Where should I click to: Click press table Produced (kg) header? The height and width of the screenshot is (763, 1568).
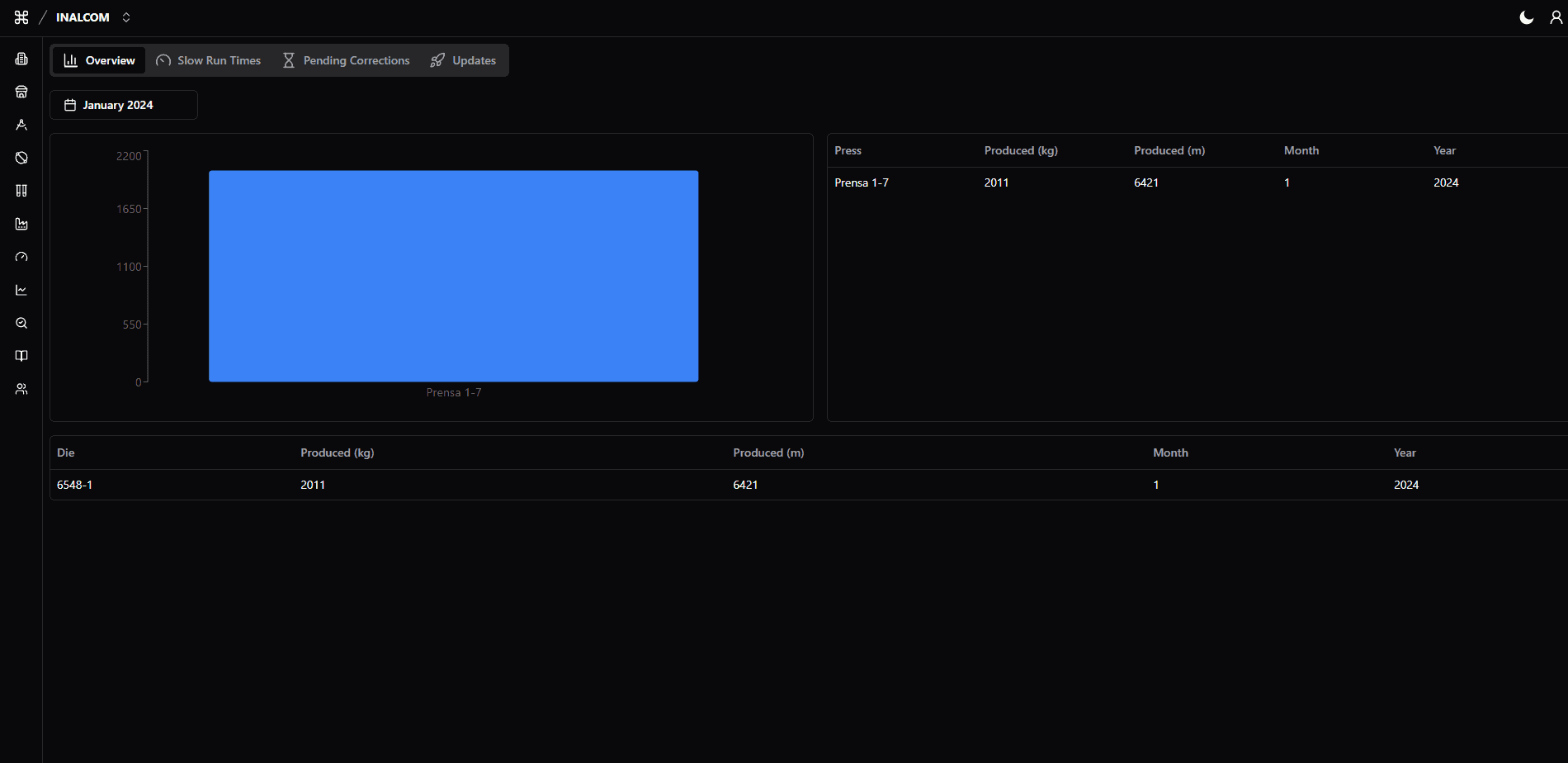tap(1021, 150)
